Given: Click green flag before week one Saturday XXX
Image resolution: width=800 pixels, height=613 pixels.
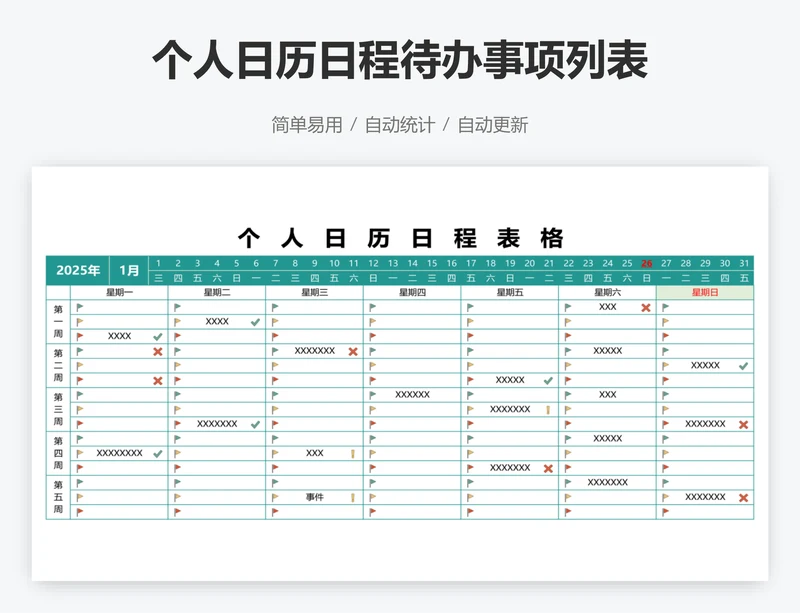Looking at the screenshot, I should coord(568,307).
